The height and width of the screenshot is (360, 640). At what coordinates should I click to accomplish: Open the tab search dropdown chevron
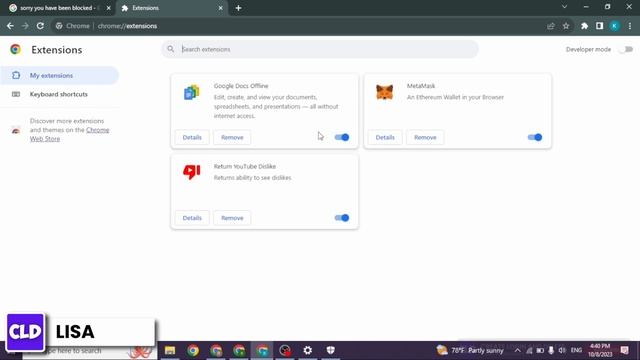(x=564, y=7)
